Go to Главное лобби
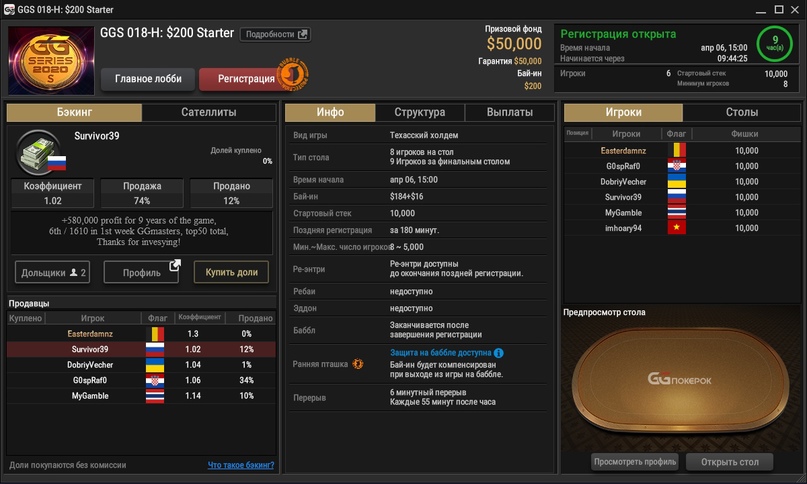The height and width of the screenshot is (484, 807). click(148, 79)
